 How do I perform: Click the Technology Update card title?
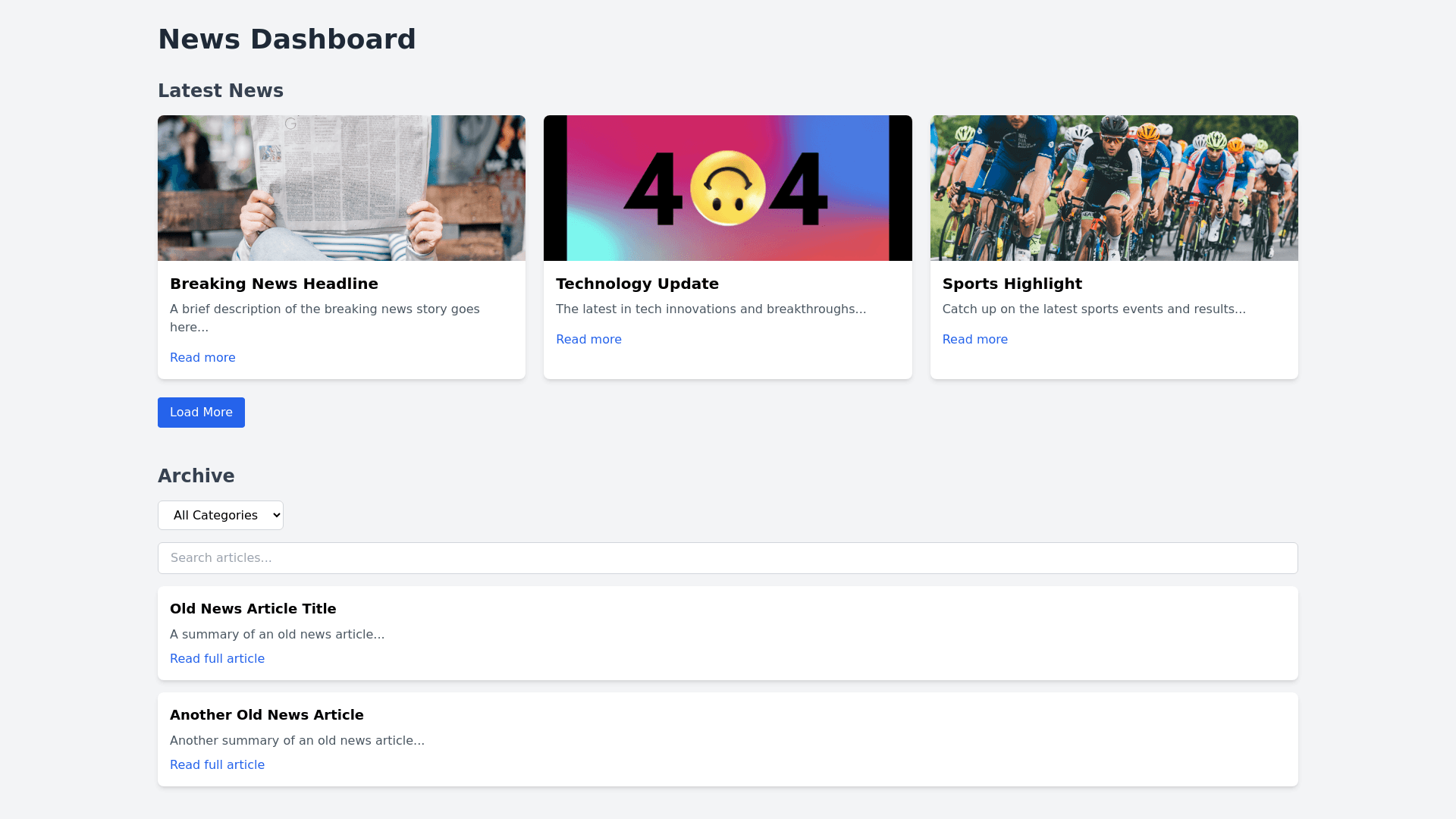coord(637,284)
